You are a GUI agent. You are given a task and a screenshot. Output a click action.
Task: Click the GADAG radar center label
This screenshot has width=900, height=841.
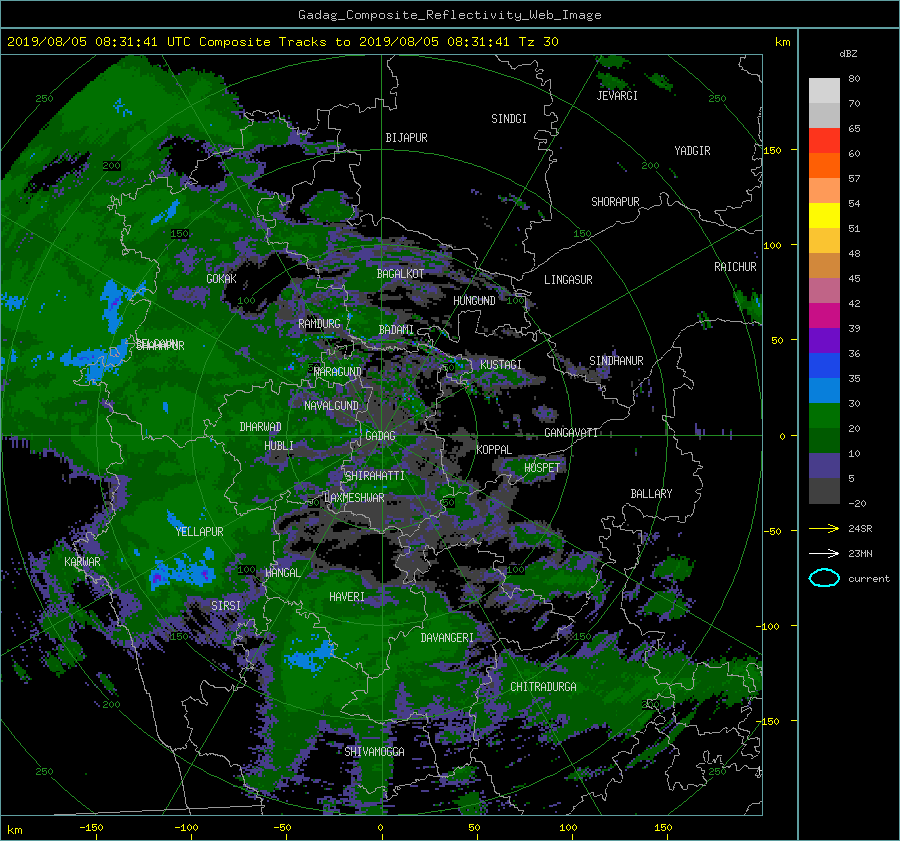point(380,436)
